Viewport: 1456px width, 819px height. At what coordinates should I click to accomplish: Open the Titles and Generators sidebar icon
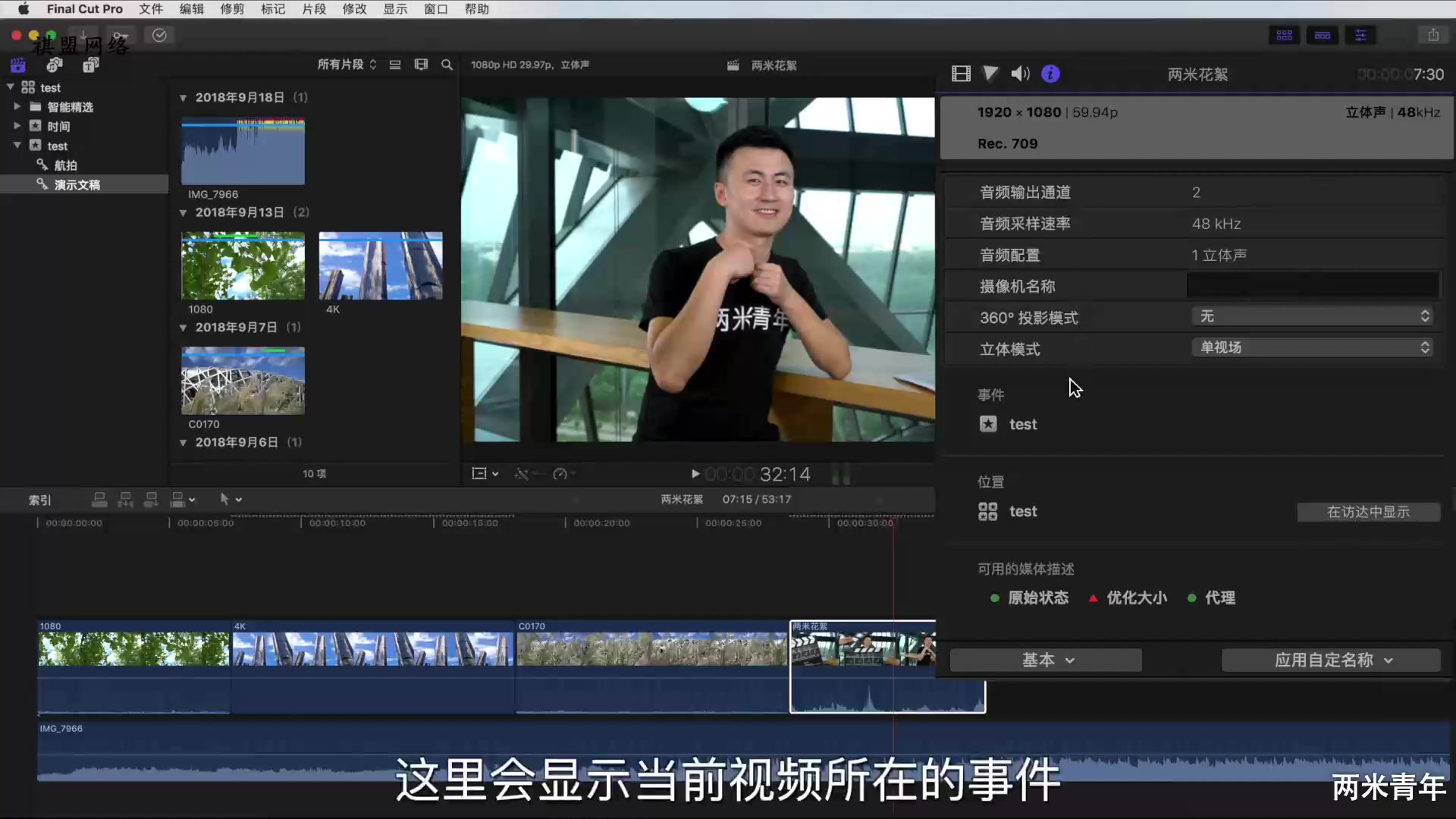[x=91, y=65]
